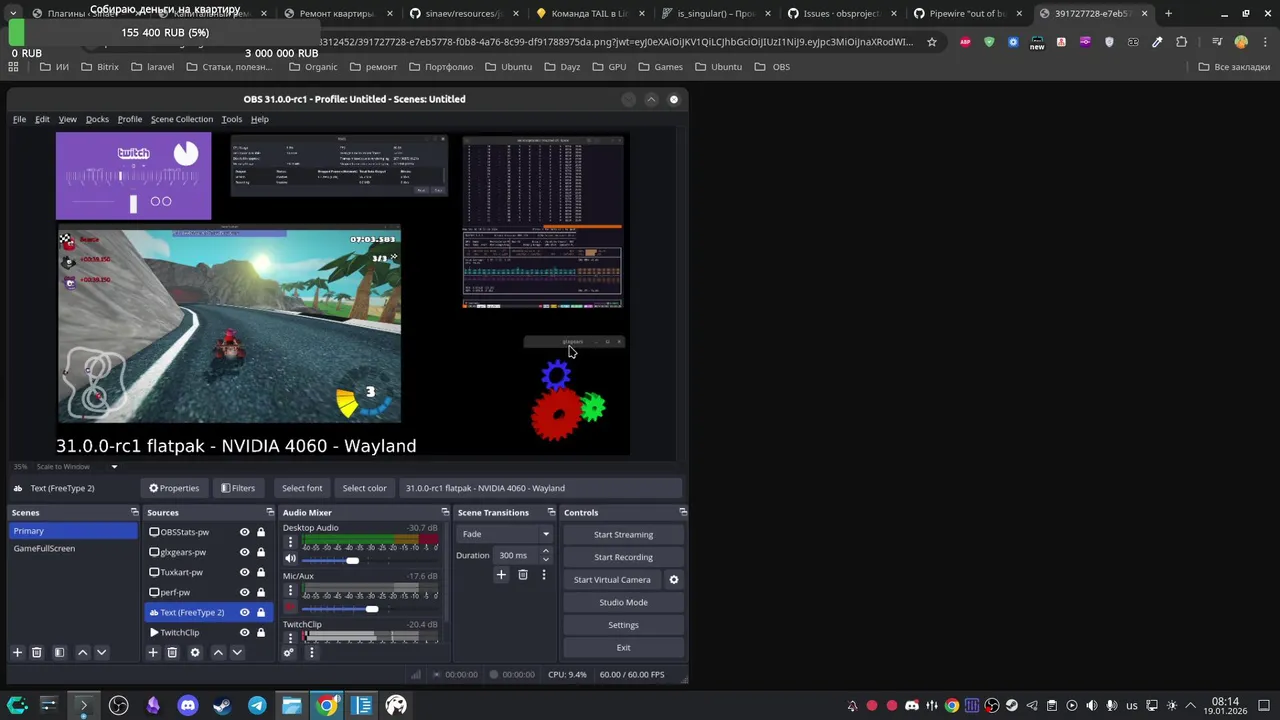Adjust Duration spinner arrows
Screen dimensions: 1280x720
545,555
